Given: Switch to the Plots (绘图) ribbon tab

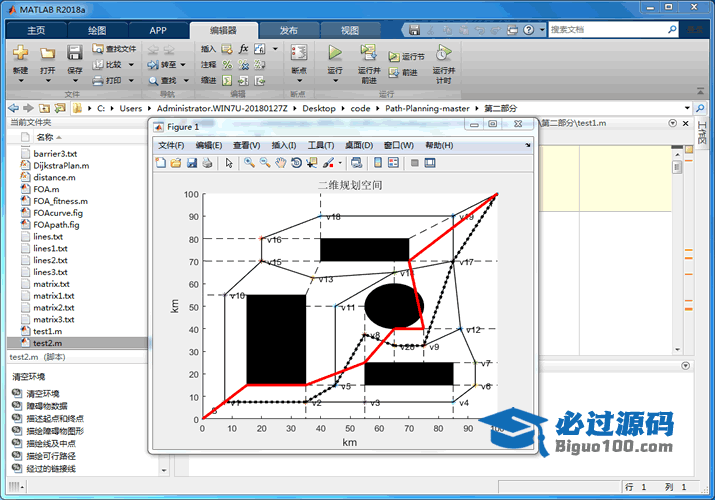Looking at the screenshot, I should [x=97, y=31].
